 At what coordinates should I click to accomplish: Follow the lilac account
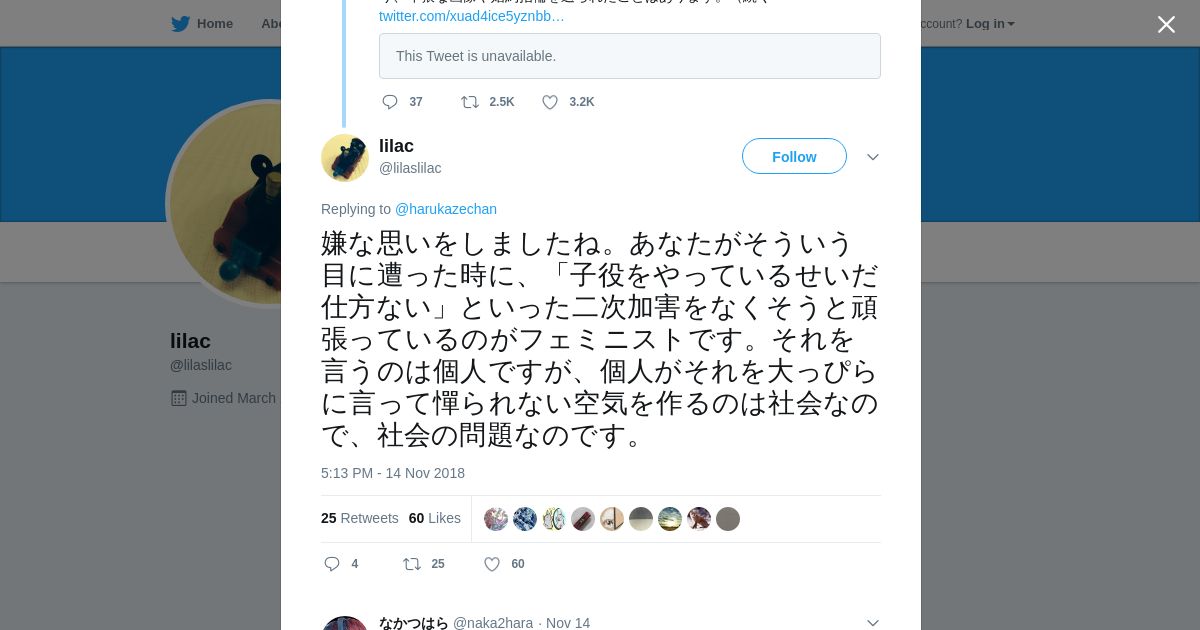pyautogui.click(x=794, y=157)
